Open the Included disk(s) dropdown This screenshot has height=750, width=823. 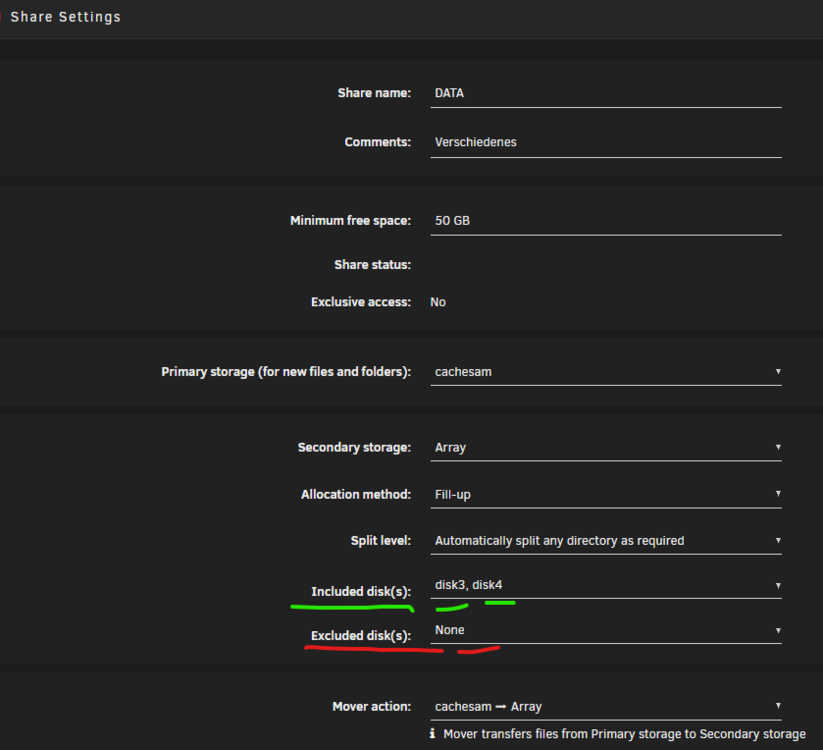(x=606, y=585)
